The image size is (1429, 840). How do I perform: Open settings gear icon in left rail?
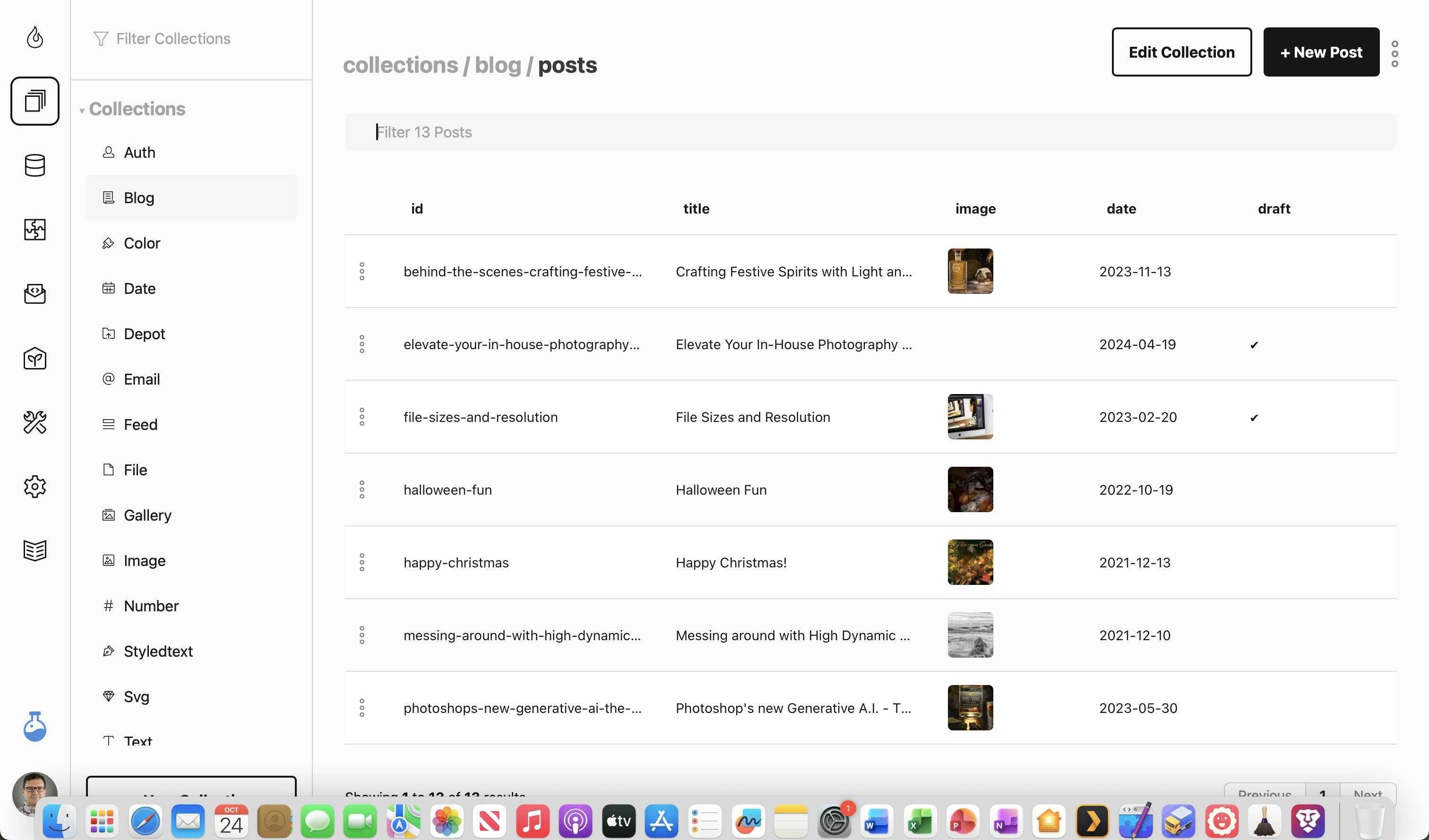[x=34, y=486]
